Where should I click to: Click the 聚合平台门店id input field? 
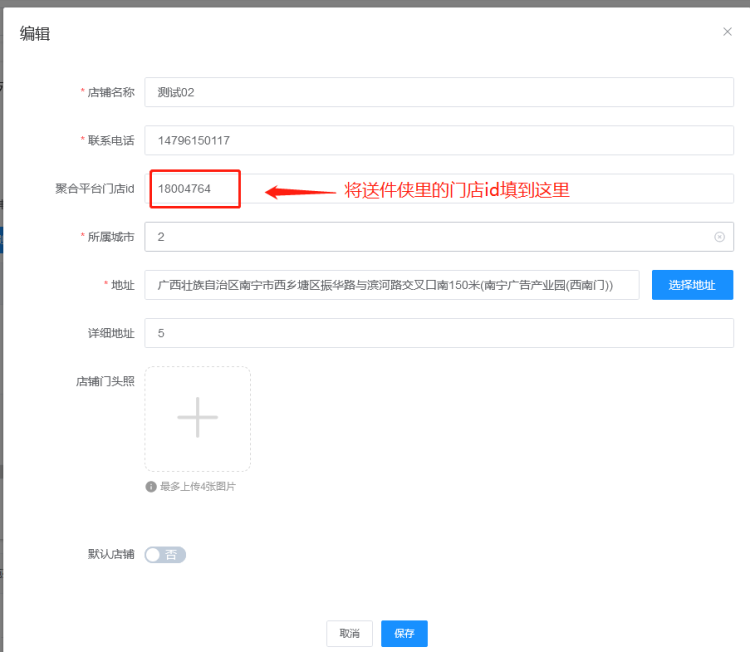439,188
